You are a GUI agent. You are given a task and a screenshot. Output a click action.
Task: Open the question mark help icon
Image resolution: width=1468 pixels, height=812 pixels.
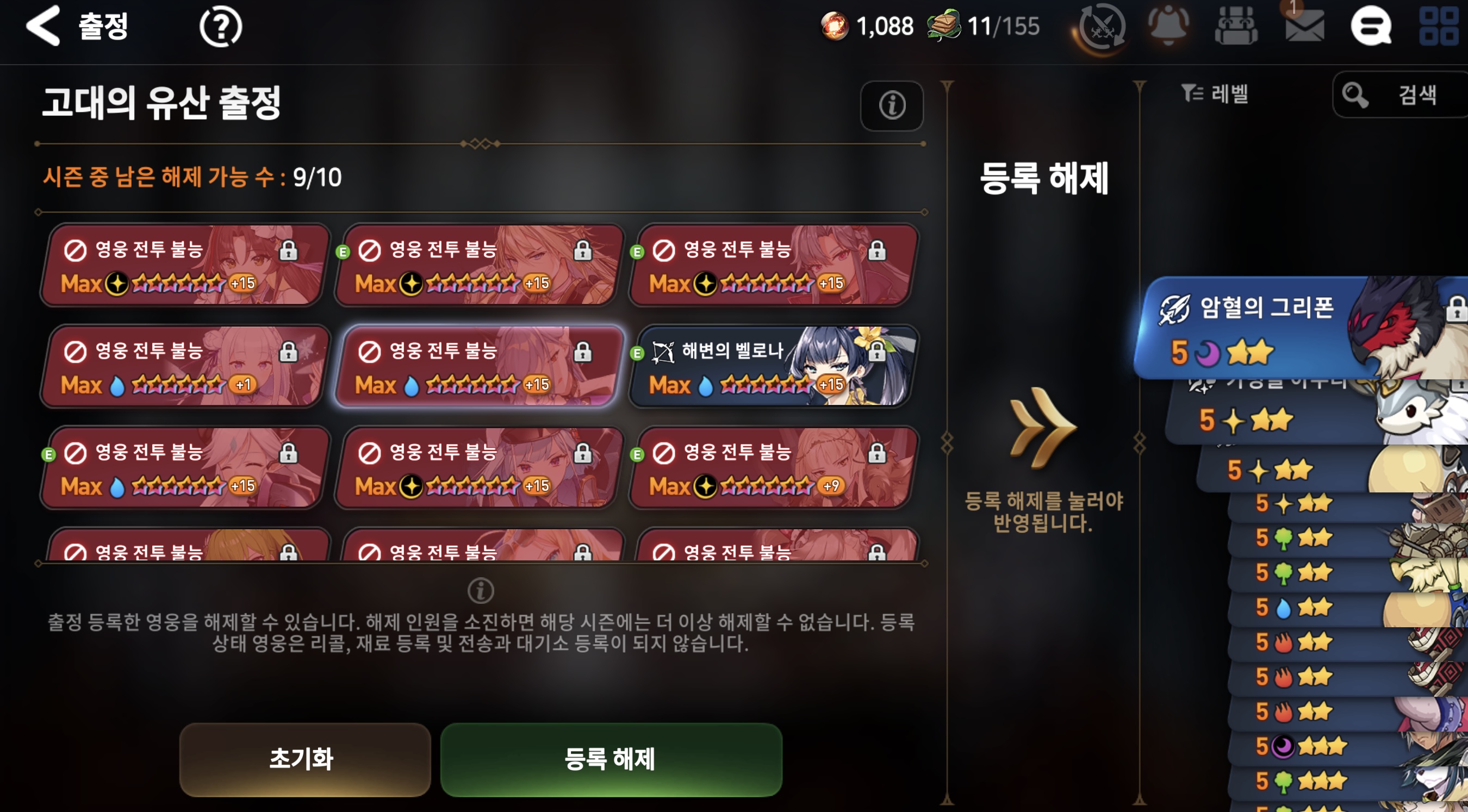(221, 26)
